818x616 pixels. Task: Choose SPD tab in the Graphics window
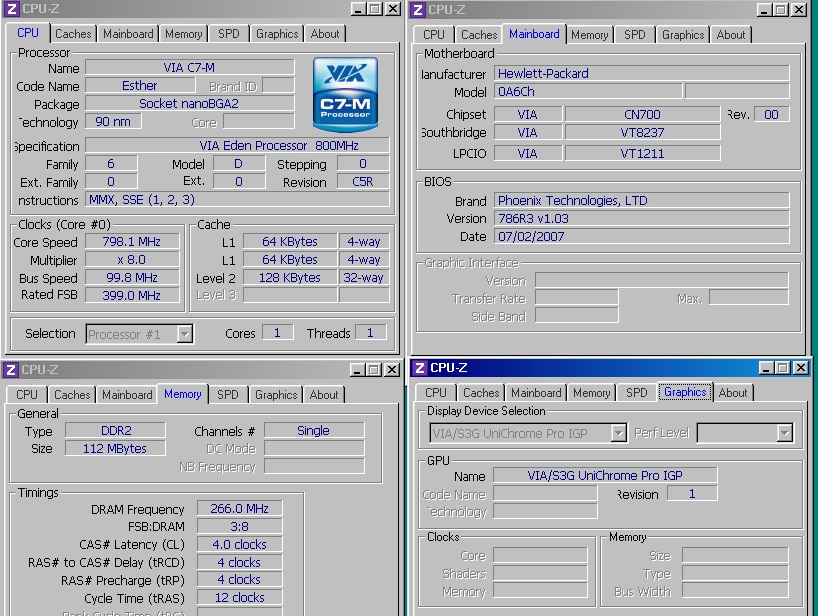[x=636, y=393]
